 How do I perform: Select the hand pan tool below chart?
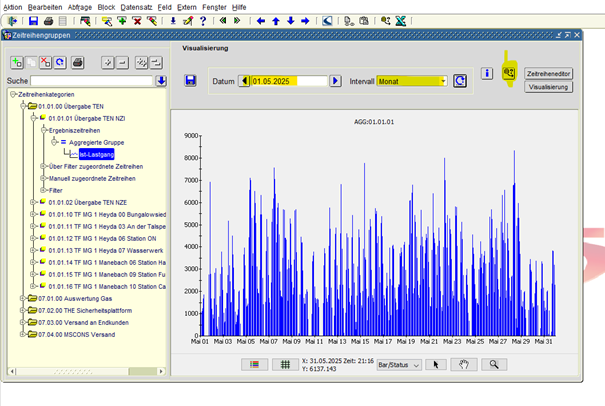pos(464,365)
